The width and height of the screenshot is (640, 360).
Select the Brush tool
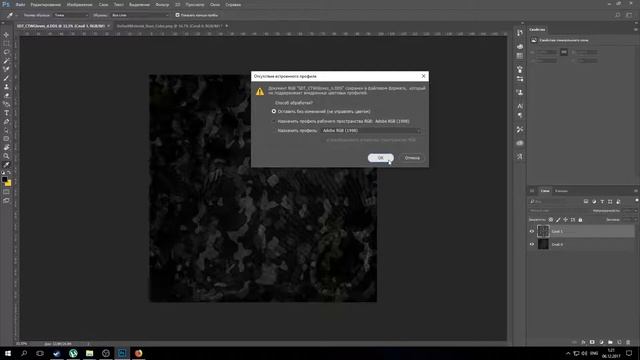coord(6,78)
